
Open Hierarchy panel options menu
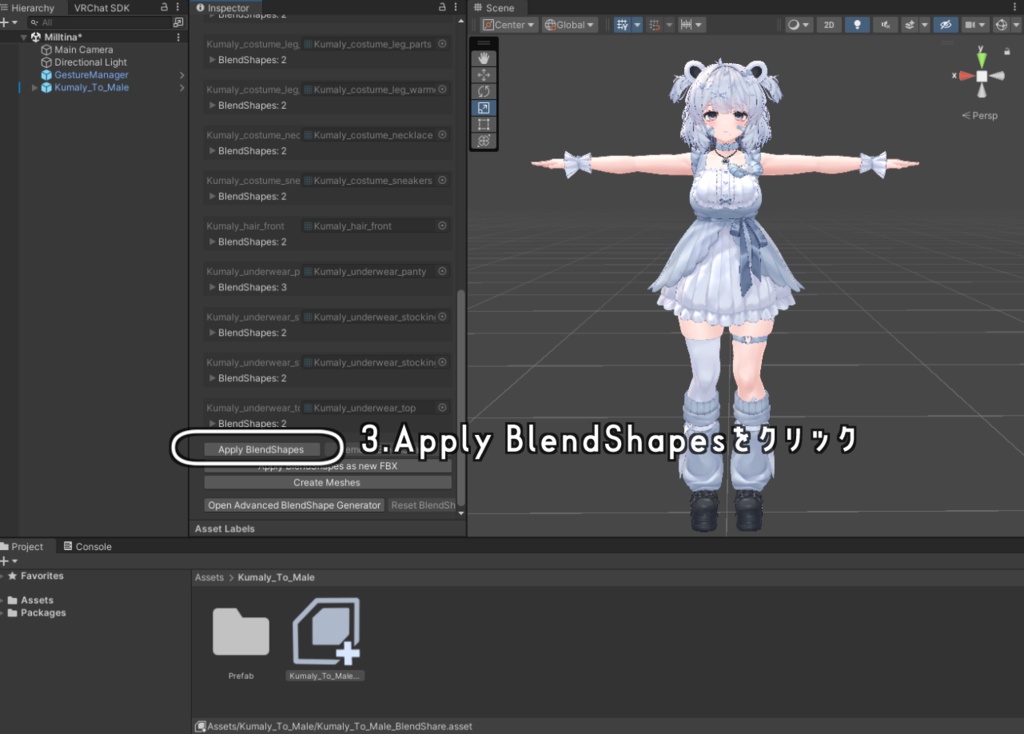click(178, 7)
